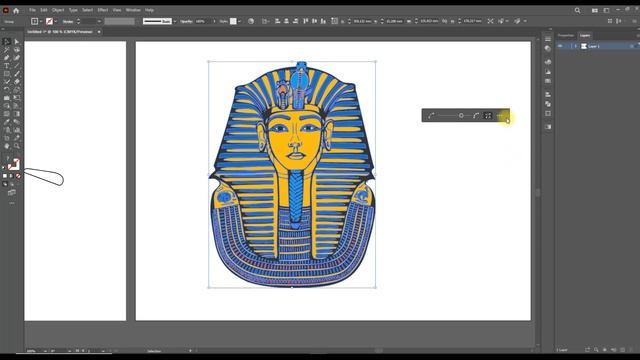Switch to Color fill mode

5,176
